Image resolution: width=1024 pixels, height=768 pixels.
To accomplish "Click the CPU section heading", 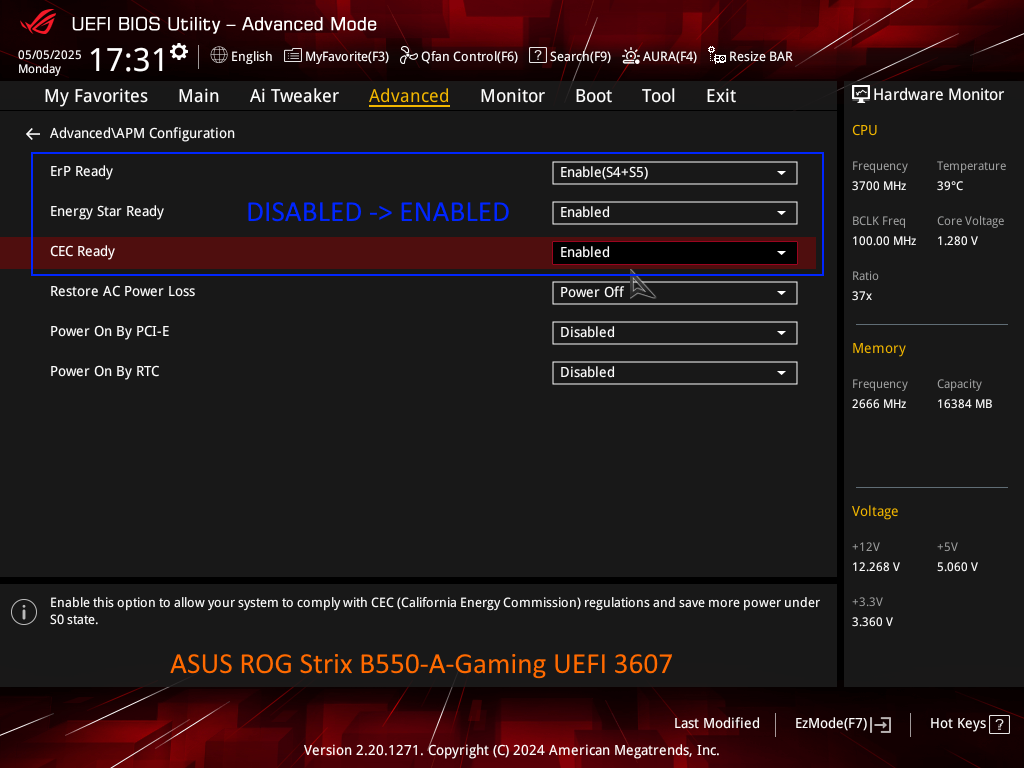I will tap(865, 131).
